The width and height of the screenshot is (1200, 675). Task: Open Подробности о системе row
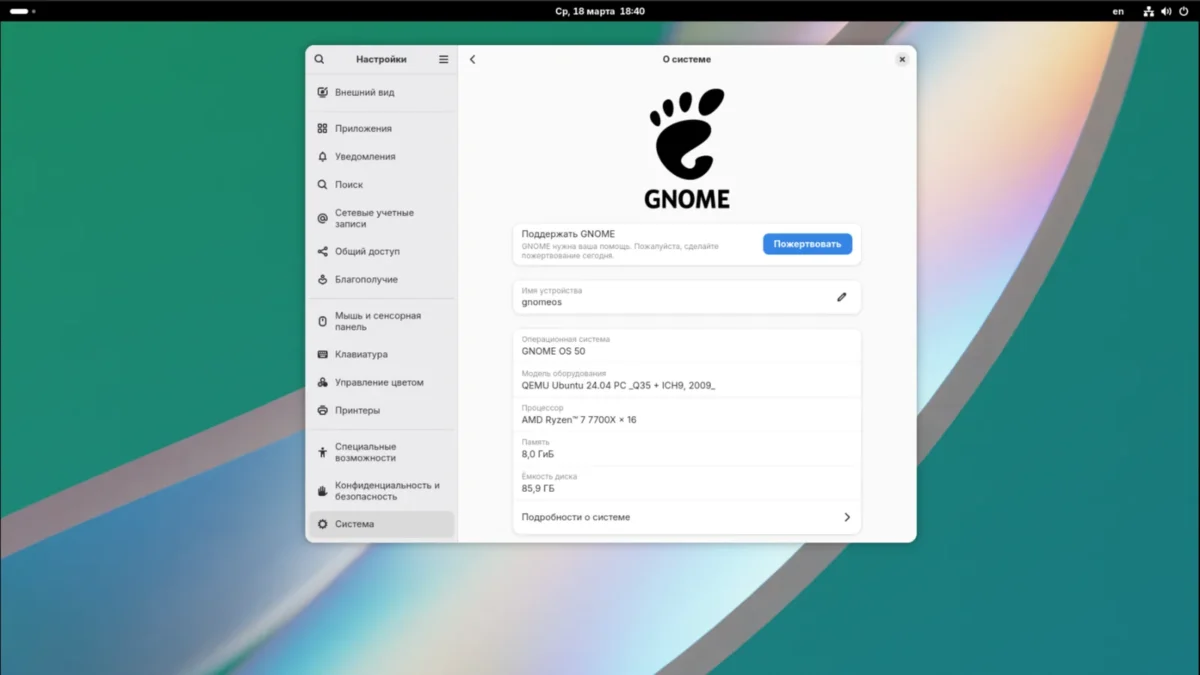click(x=687, y=517)
